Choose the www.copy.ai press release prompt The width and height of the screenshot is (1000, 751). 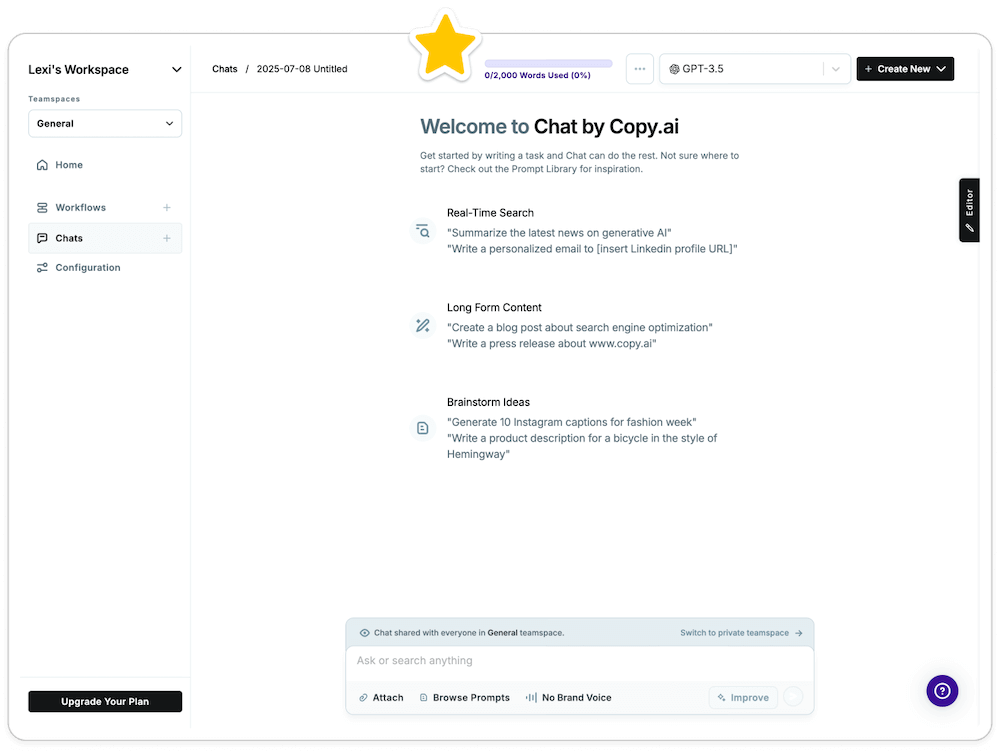click(x=552, y=344)
